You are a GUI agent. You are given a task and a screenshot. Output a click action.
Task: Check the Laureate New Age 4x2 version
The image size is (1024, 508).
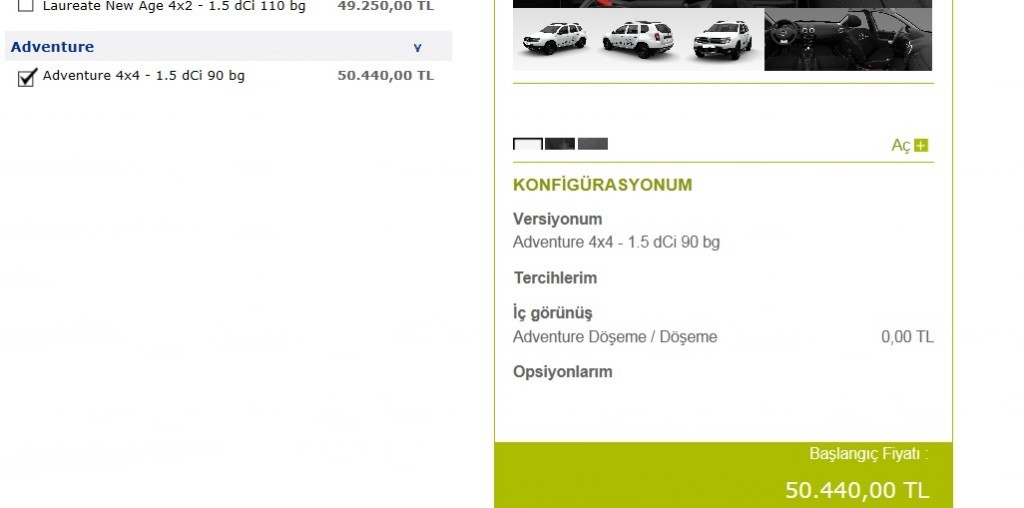point(25,5)
